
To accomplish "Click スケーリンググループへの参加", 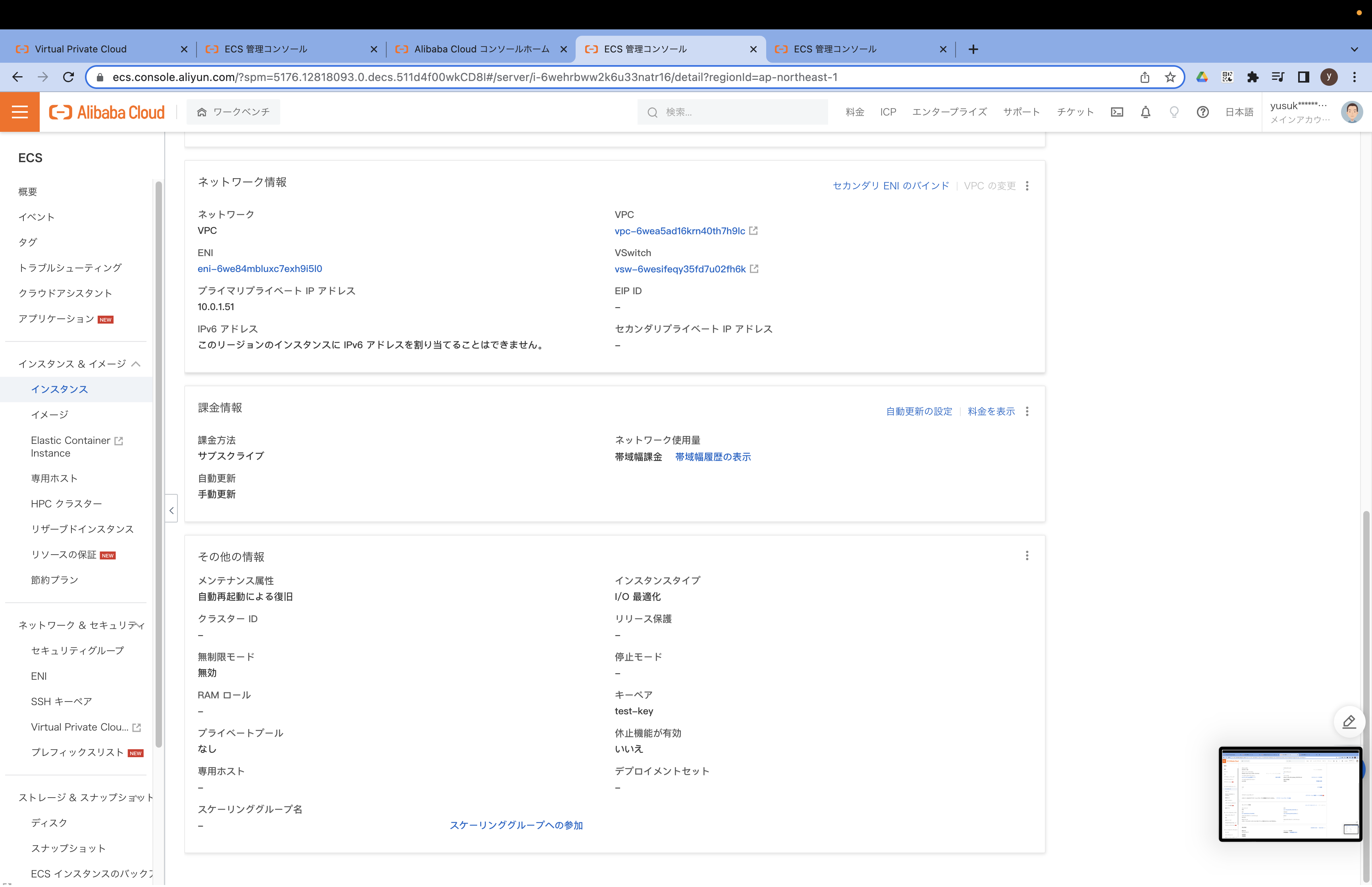I will pos(516,825).
